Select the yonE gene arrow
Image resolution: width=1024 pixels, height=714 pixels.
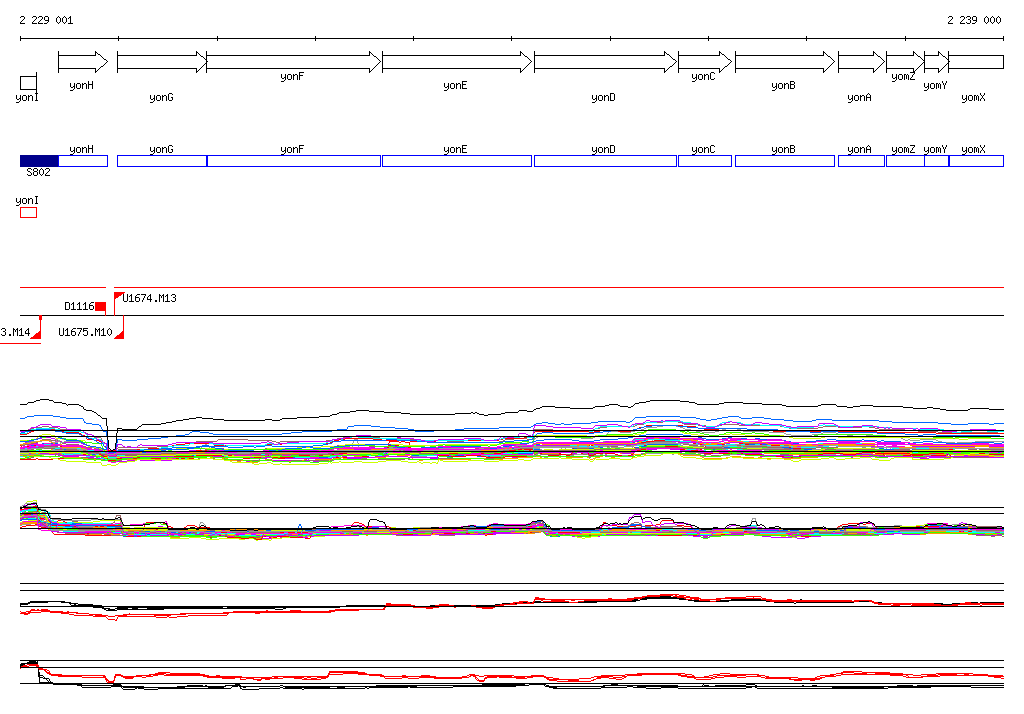point(457,62)
